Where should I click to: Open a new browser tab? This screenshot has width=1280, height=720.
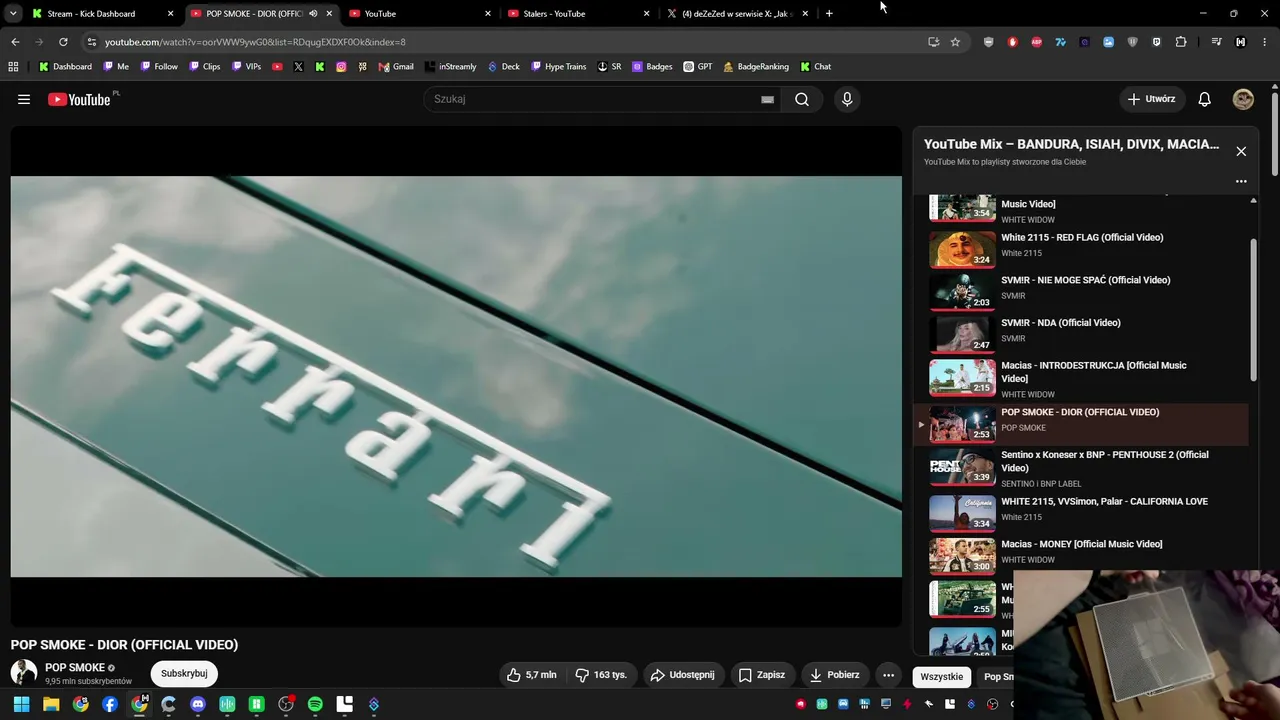coord(829,14)
